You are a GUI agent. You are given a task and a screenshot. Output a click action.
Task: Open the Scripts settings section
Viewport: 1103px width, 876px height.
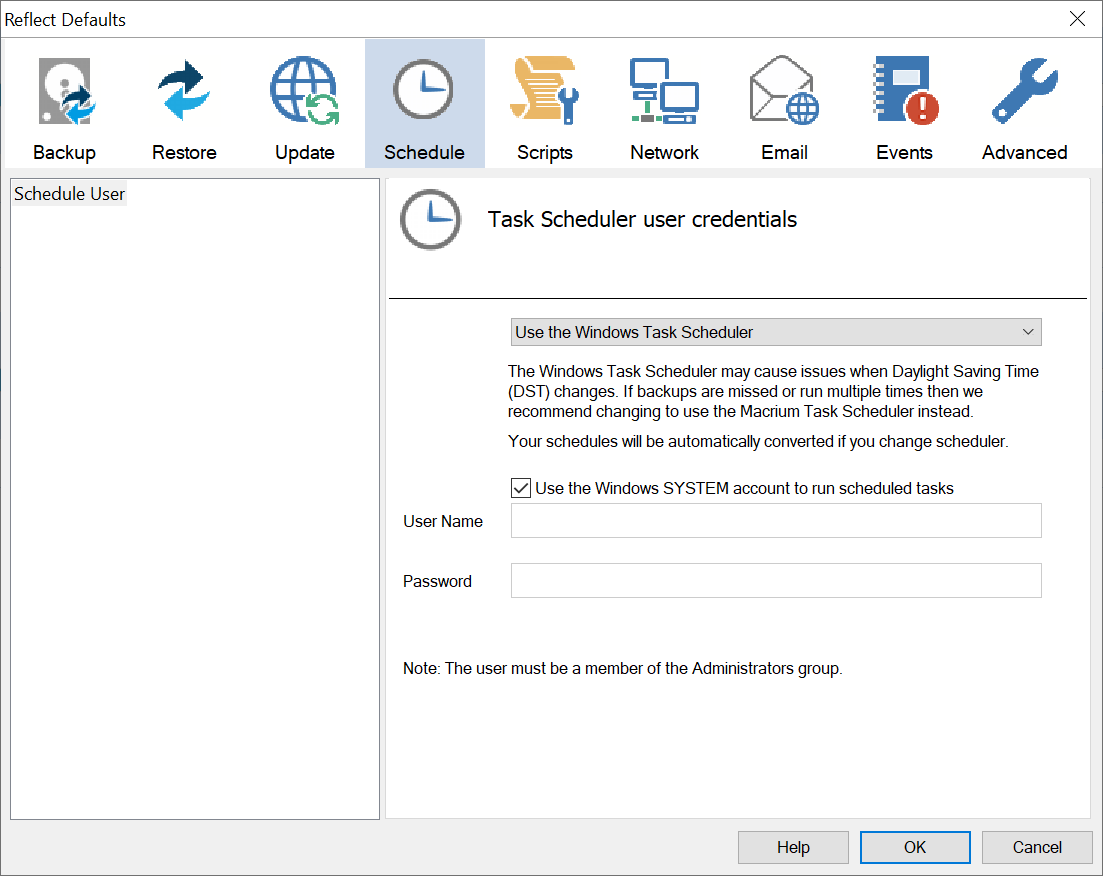point(544,104)
